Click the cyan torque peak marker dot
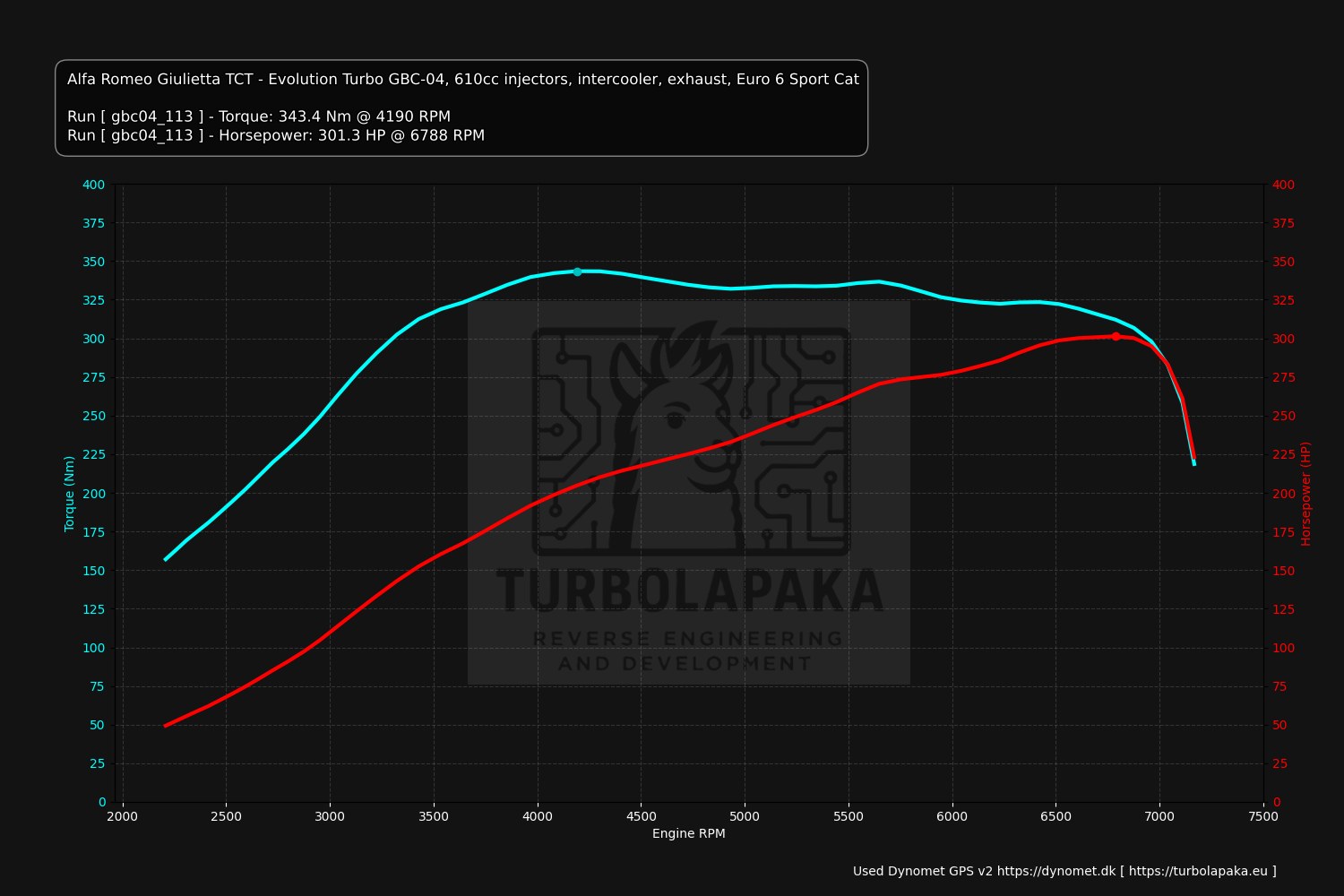The height and width of the screenshot is (896, 1344). 577,271
